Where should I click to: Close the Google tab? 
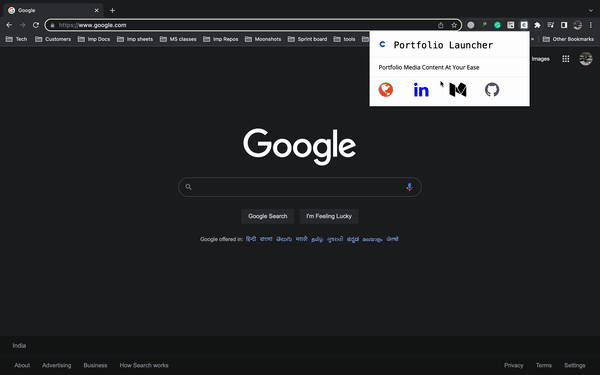point(96,10)
